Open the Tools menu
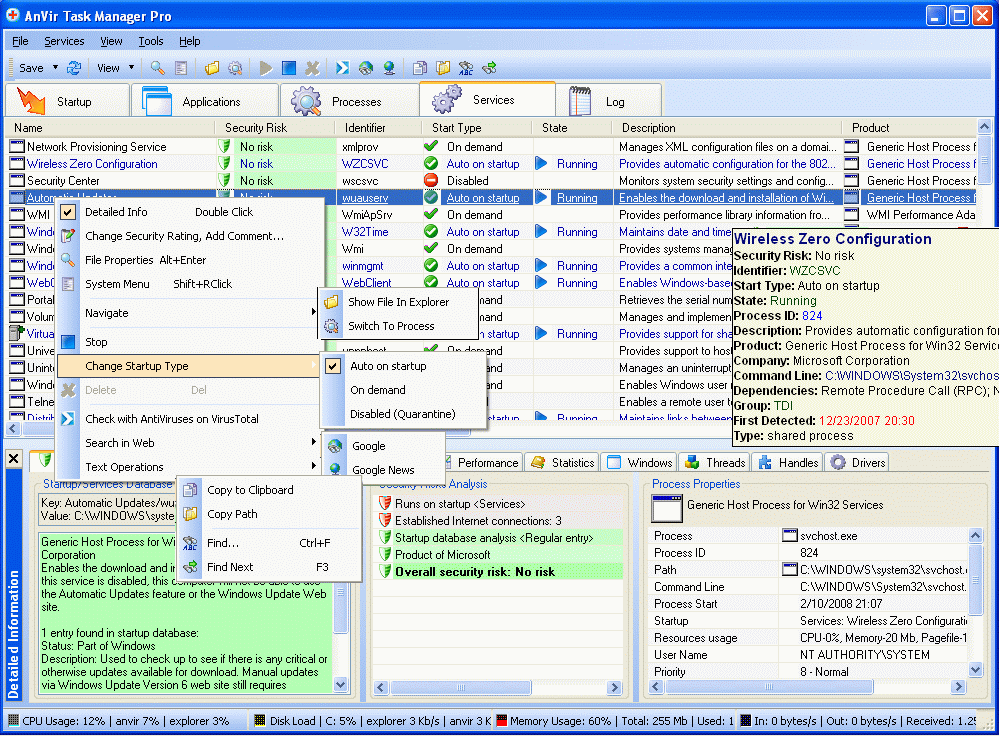This screenshot has width=999, height=736. (151, 41)
